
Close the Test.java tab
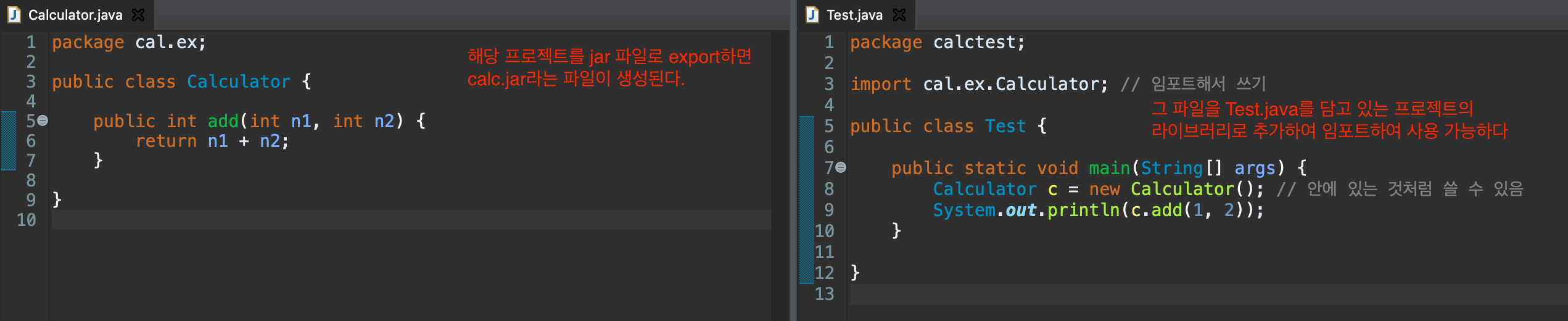(900, 15)
